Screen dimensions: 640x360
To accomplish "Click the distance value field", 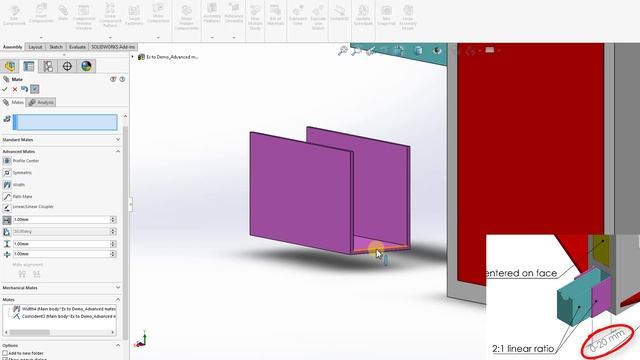I will (x=61, y=220).
